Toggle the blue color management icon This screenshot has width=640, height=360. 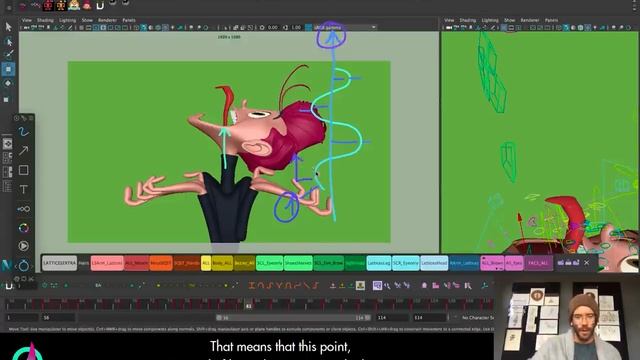309,27
